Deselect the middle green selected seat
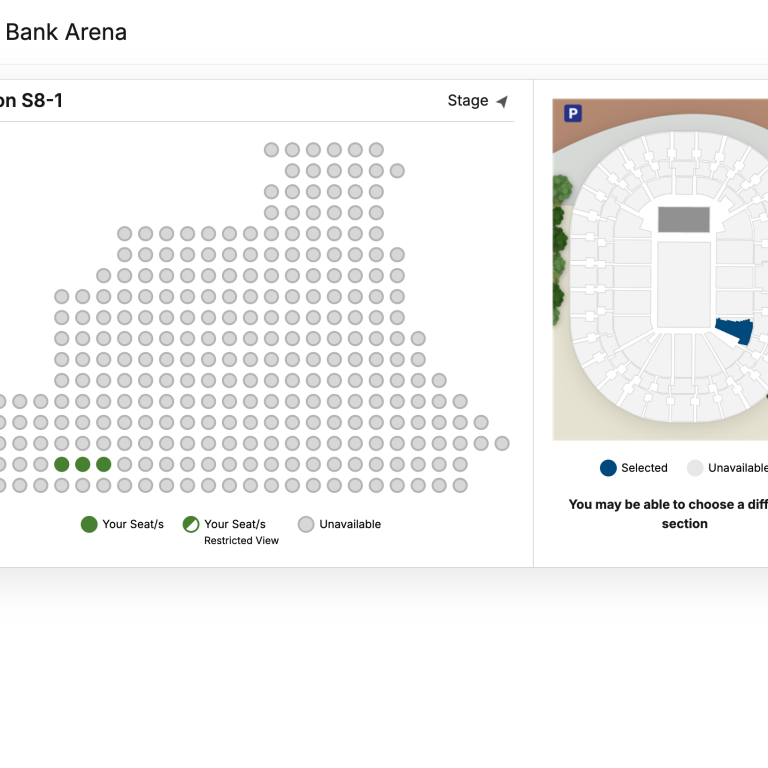This screenshot has width=768, height=768. pyautogui.click(x=83, y=464)
